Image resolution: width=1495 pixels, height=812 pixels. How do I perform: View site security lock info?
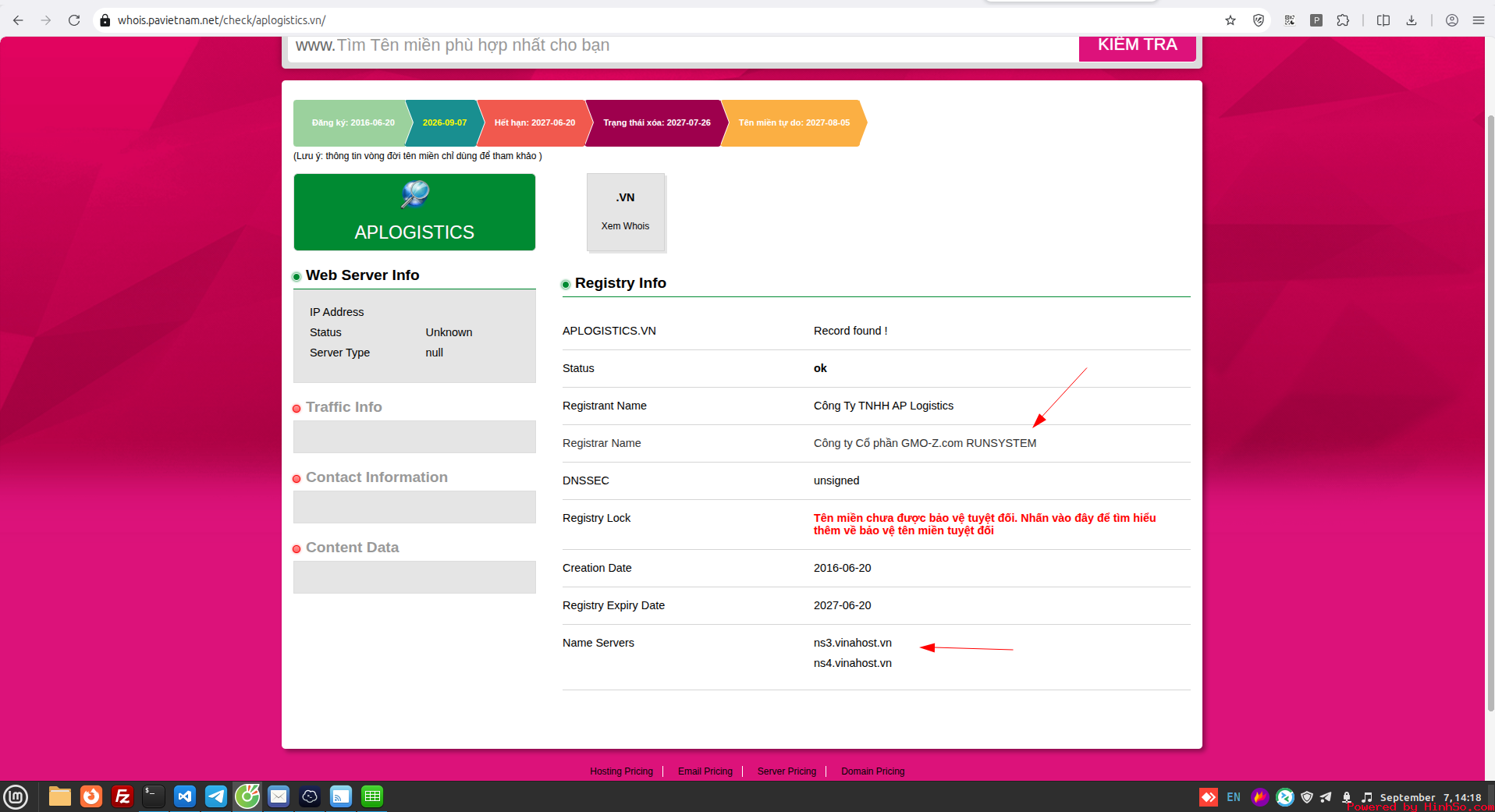coord(105,20)
